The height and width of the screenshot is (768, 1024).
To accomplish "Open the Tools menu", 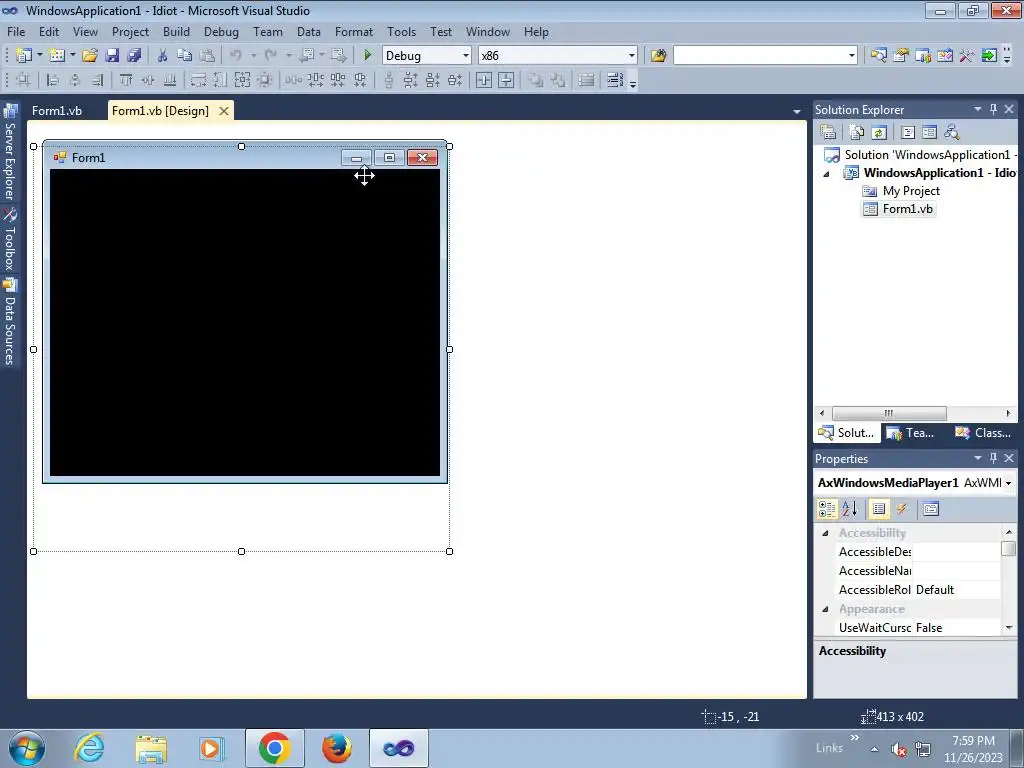I will click(x=401, y=31).
